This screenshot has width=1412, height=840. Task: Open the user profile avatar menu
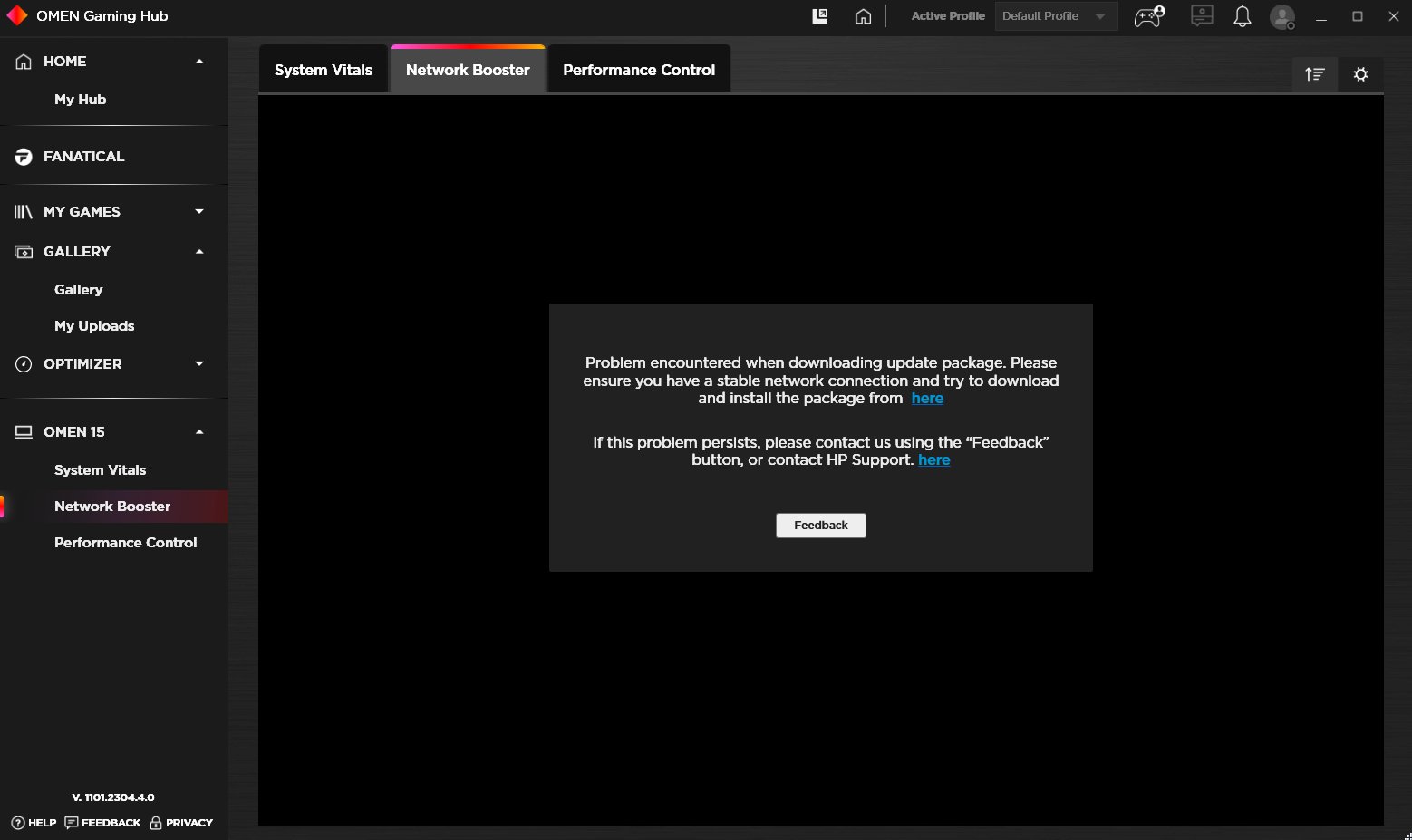(x=1282, y=16)
